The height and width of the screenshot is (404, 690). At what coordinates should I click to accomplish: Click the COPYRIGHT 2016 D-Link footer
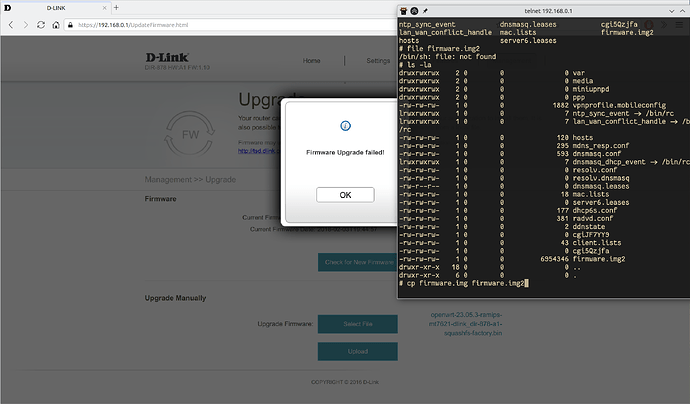345,382
